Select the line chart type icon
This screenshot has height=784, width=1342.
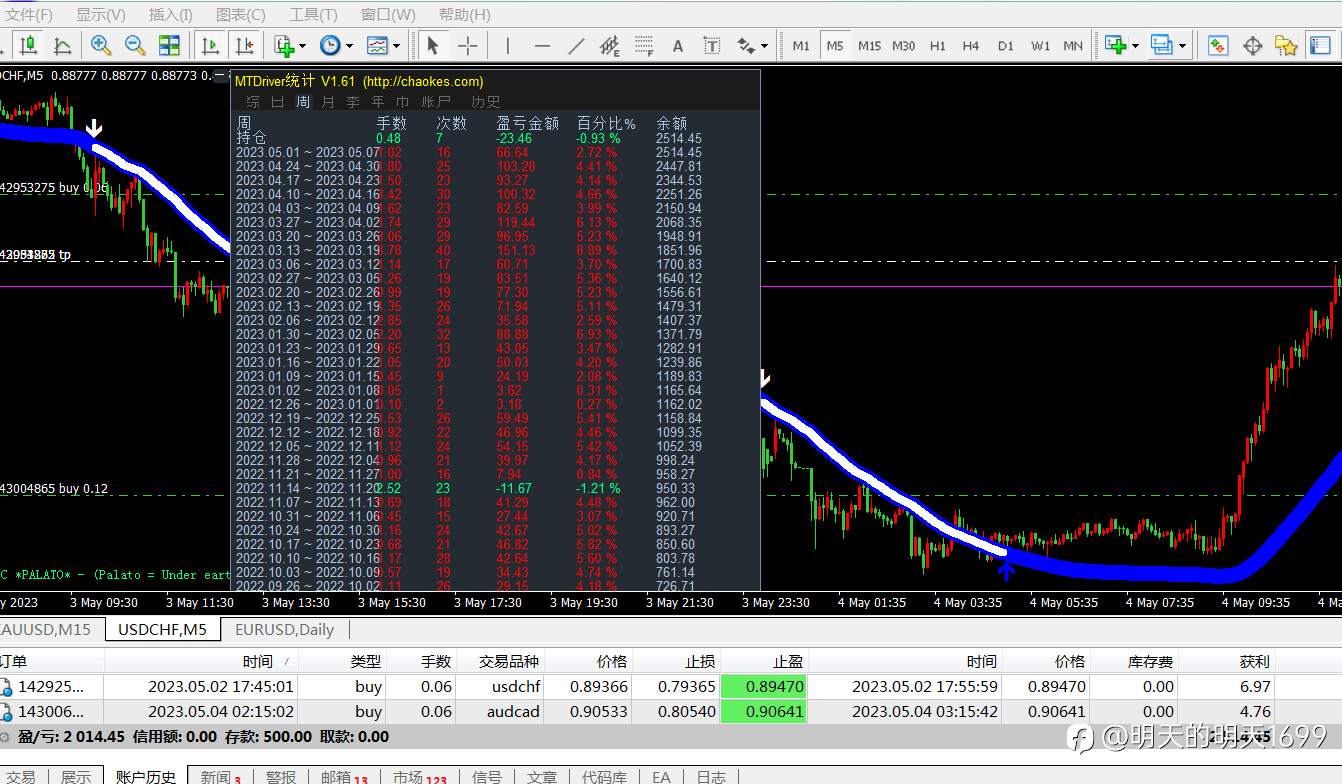click(62, 45)
